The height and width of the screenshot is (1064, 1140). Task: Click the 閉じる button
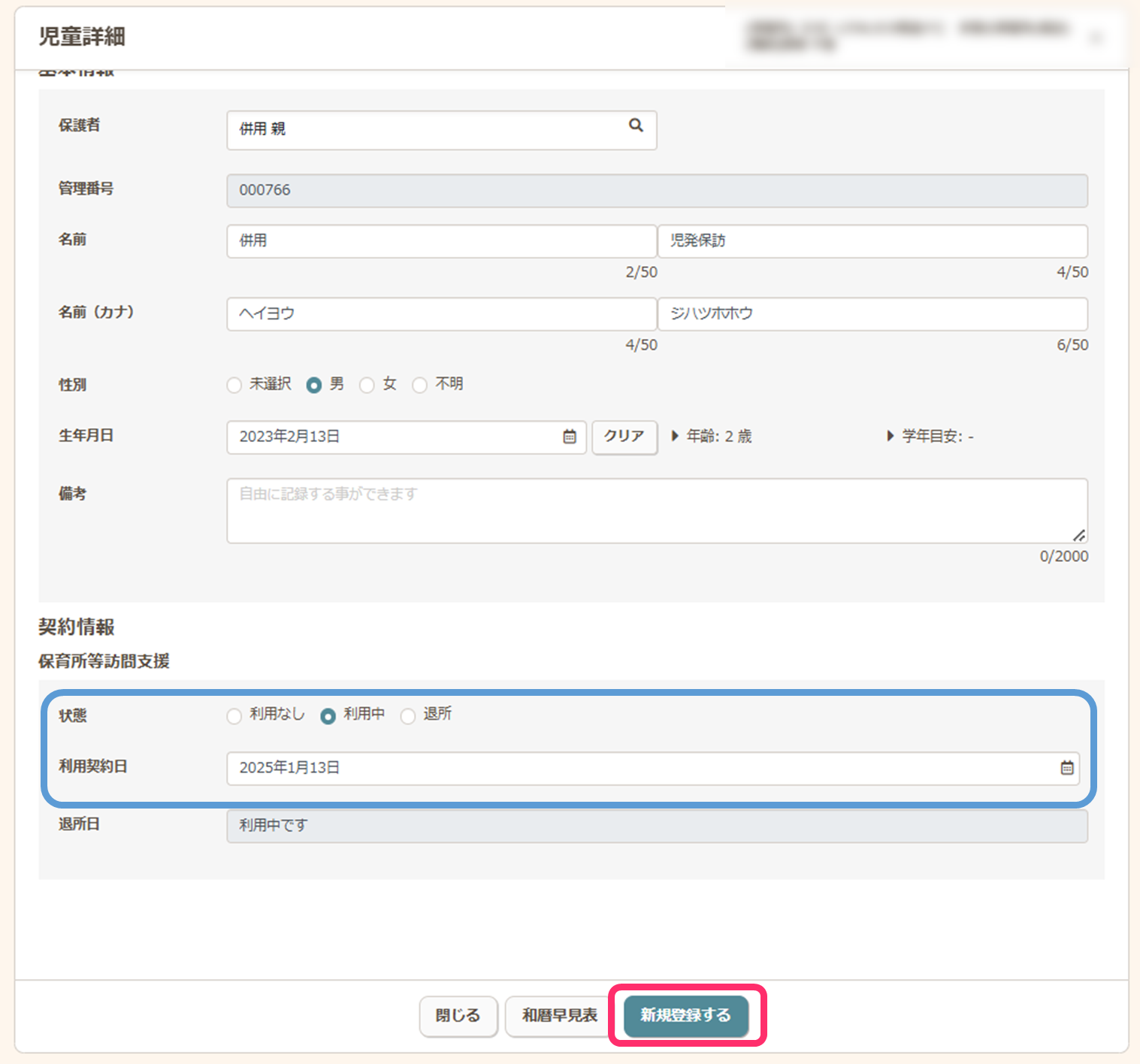(x=458, y=1016)
